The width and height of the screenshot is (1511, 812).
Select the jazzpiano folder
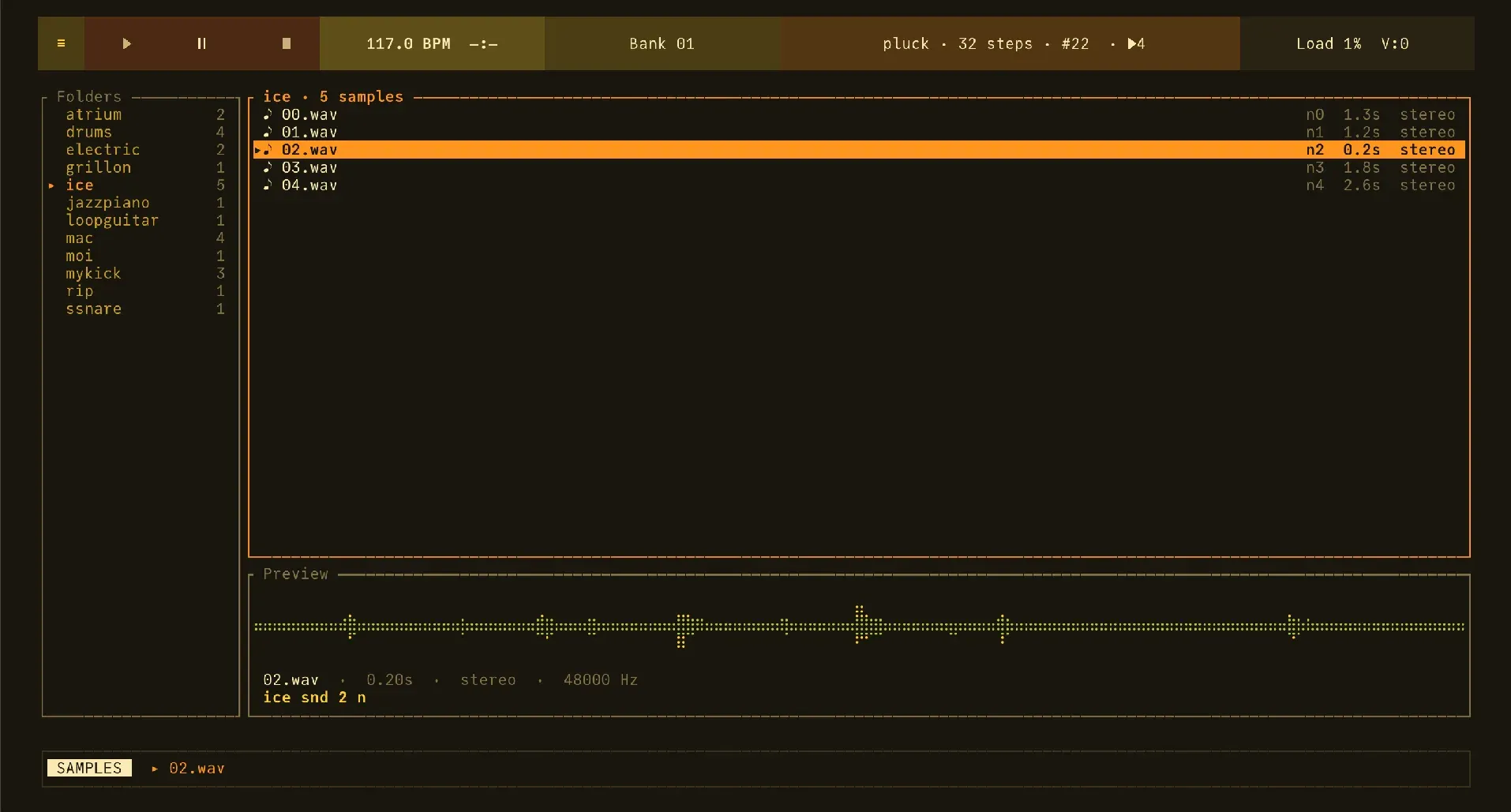[x=141, y=203]
